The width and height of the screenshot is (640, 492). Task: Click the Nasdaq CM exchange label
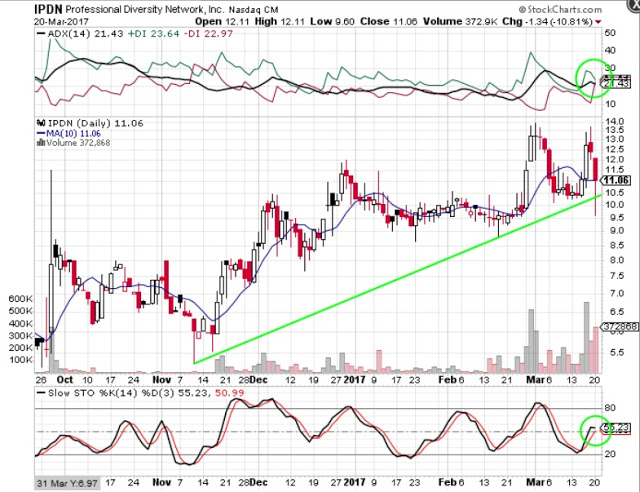pos(253,10)
